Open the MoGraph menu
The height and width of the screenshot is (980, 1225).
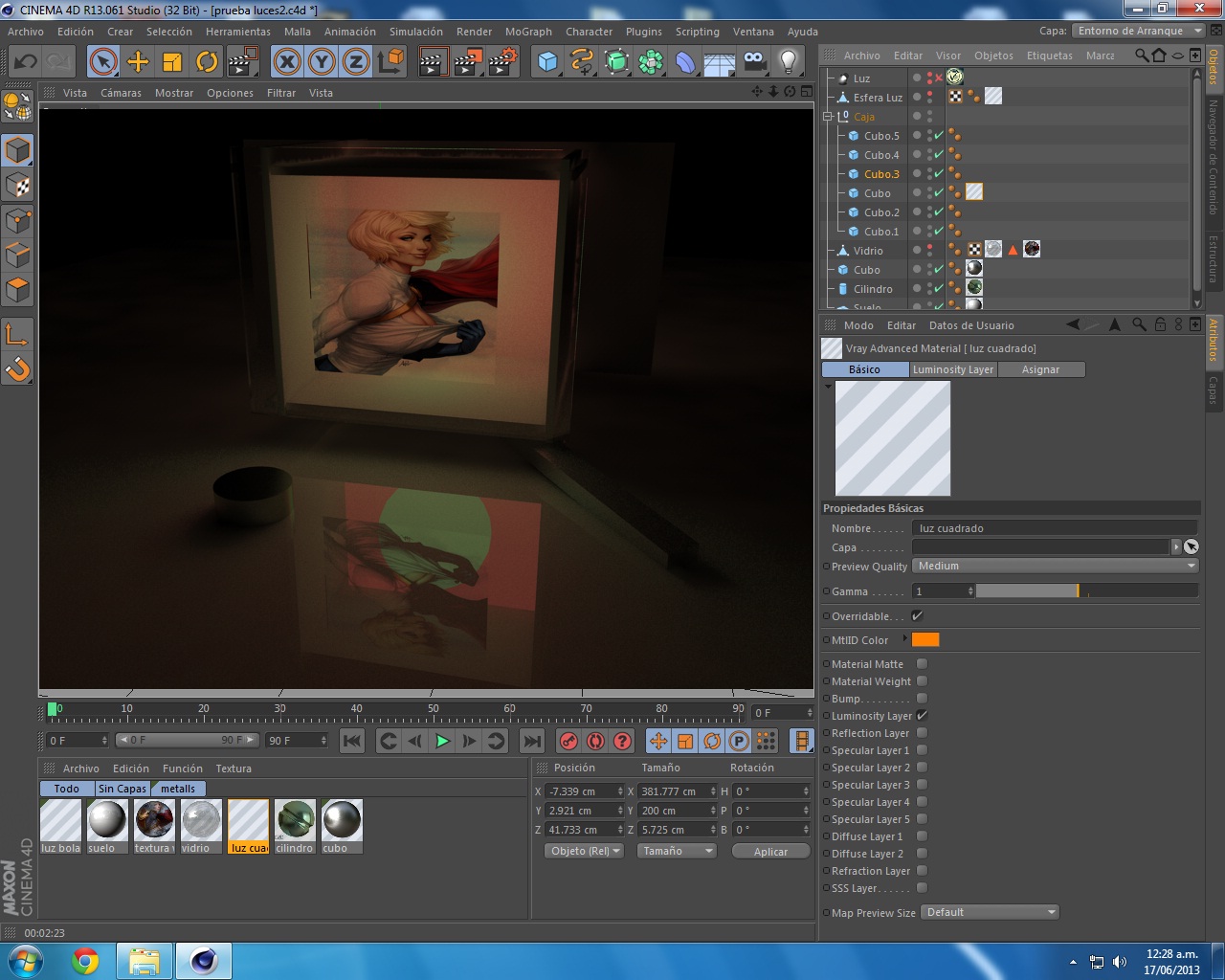pyautogui.click(x=528, y=32)
